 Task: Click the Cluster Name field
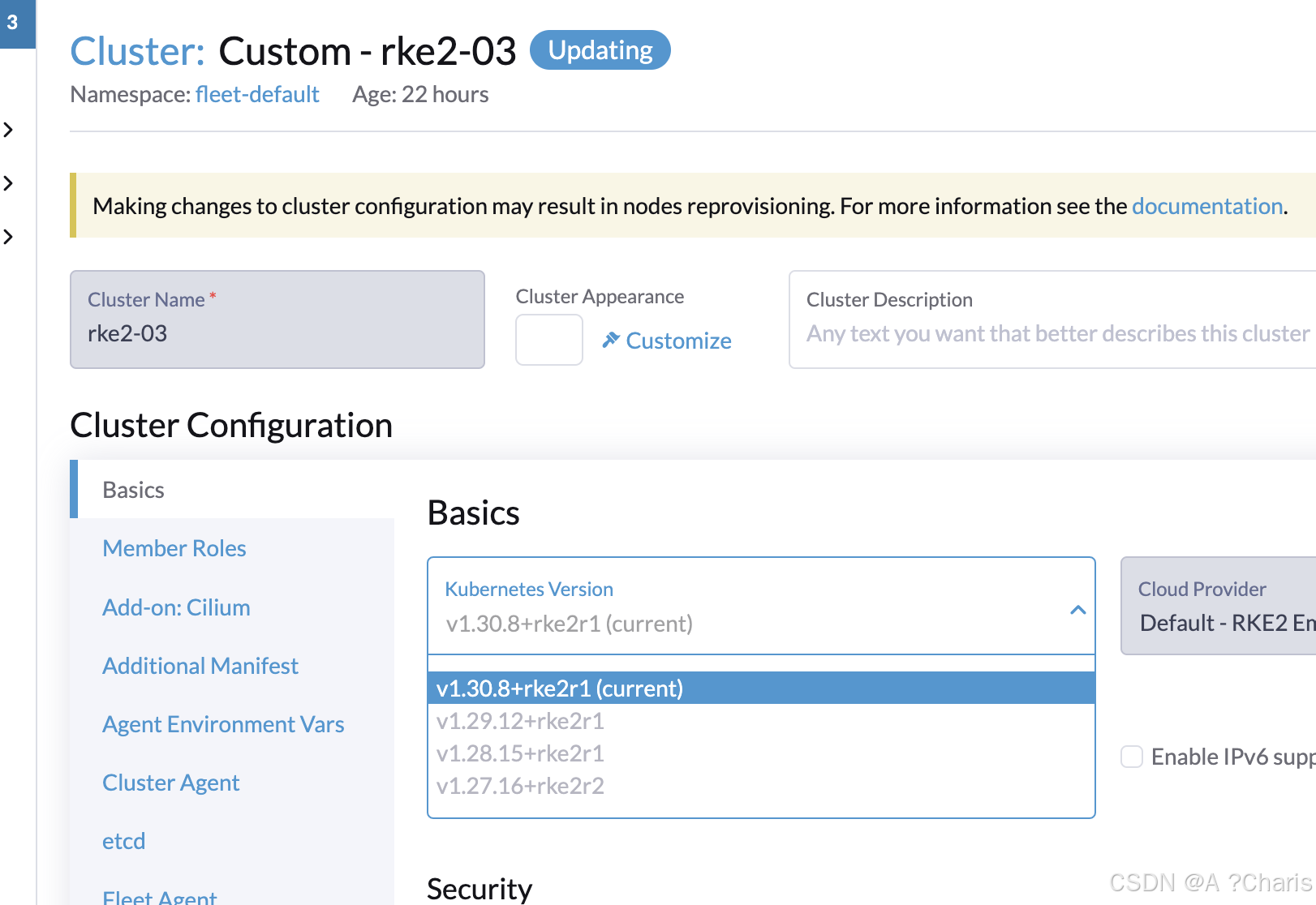(277, 320)
